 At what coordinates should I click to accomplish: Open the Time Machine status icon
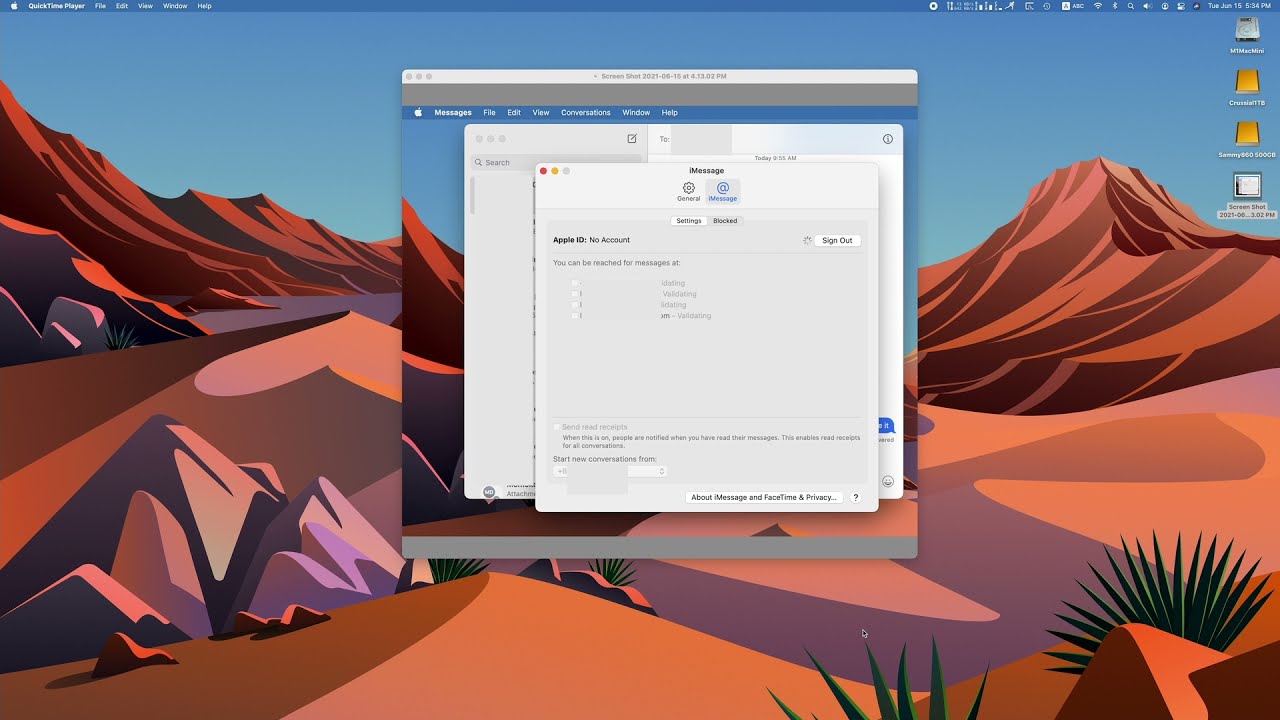tap(1047, 6)
